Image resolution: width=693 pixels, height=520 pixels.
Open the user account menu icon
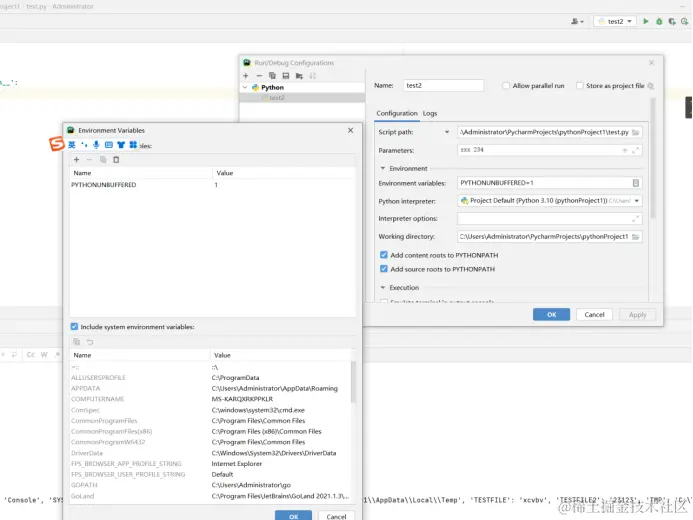coord(577,21)
